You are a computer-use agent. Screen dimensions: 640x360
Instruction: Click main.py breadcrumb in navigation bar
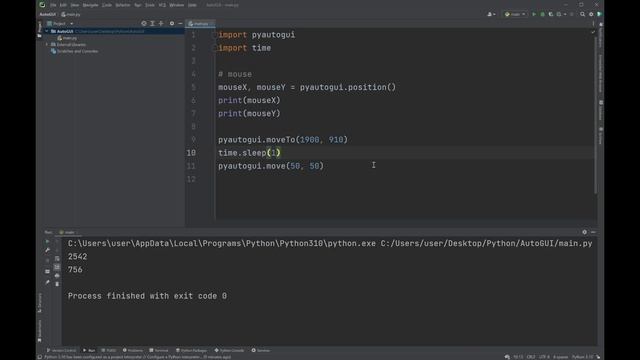tap(71, 14)
